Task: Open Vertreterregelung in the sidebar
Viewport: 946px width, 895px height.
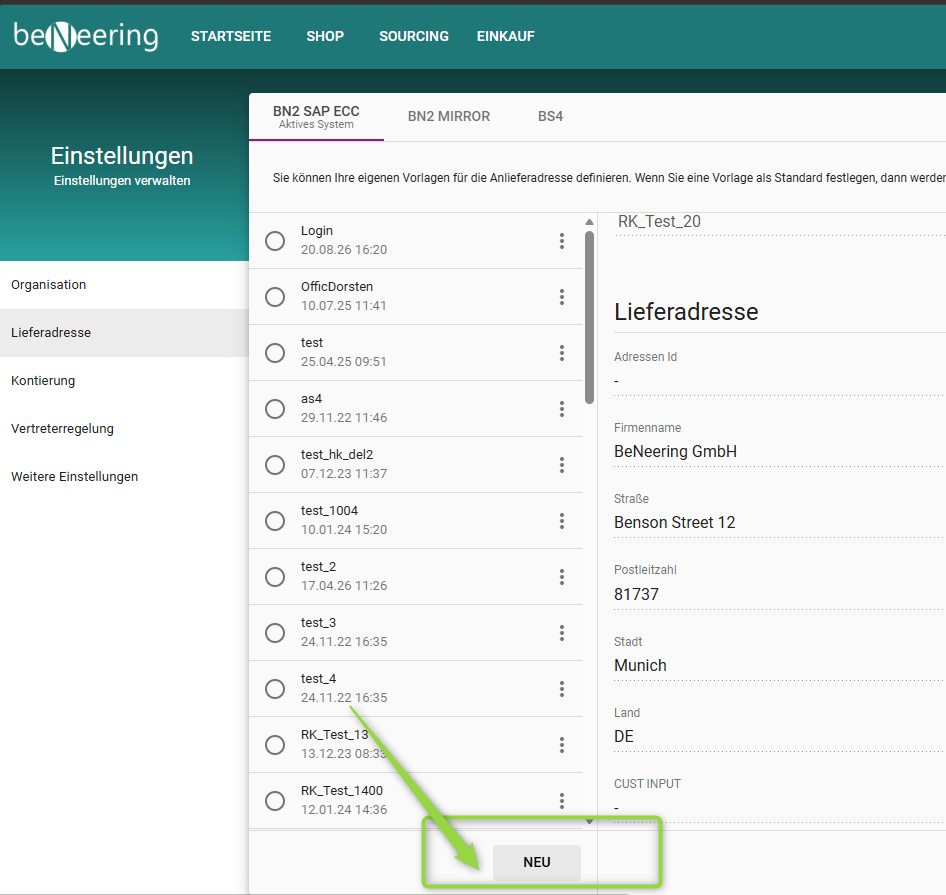Action: coord(124,428)
